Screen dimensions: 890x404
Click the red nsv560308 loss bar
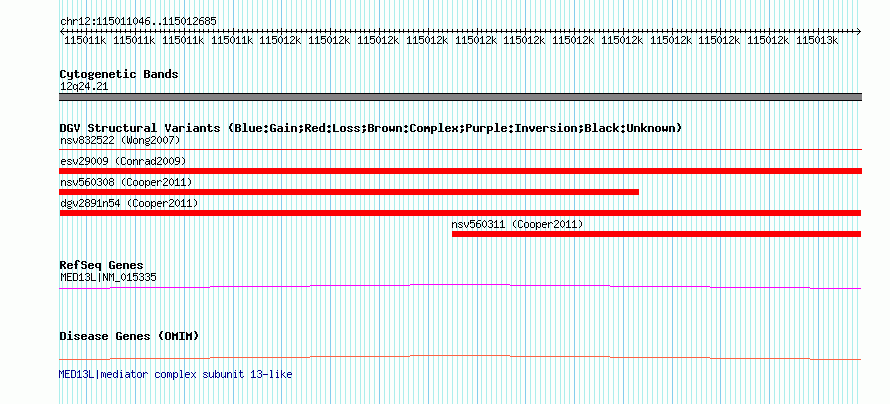click(349, 192)
